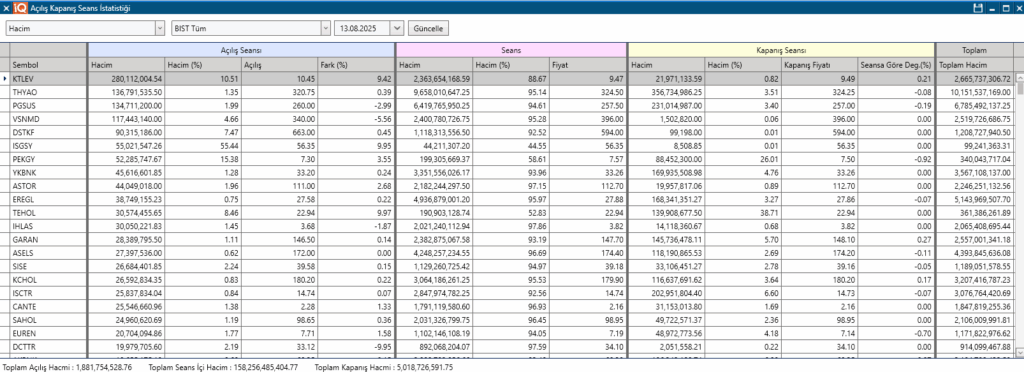Click the row indicator arrow beside KTLEV
Image resolution: width=1024 pixels, height=372 pixels.
click(5, 78)
